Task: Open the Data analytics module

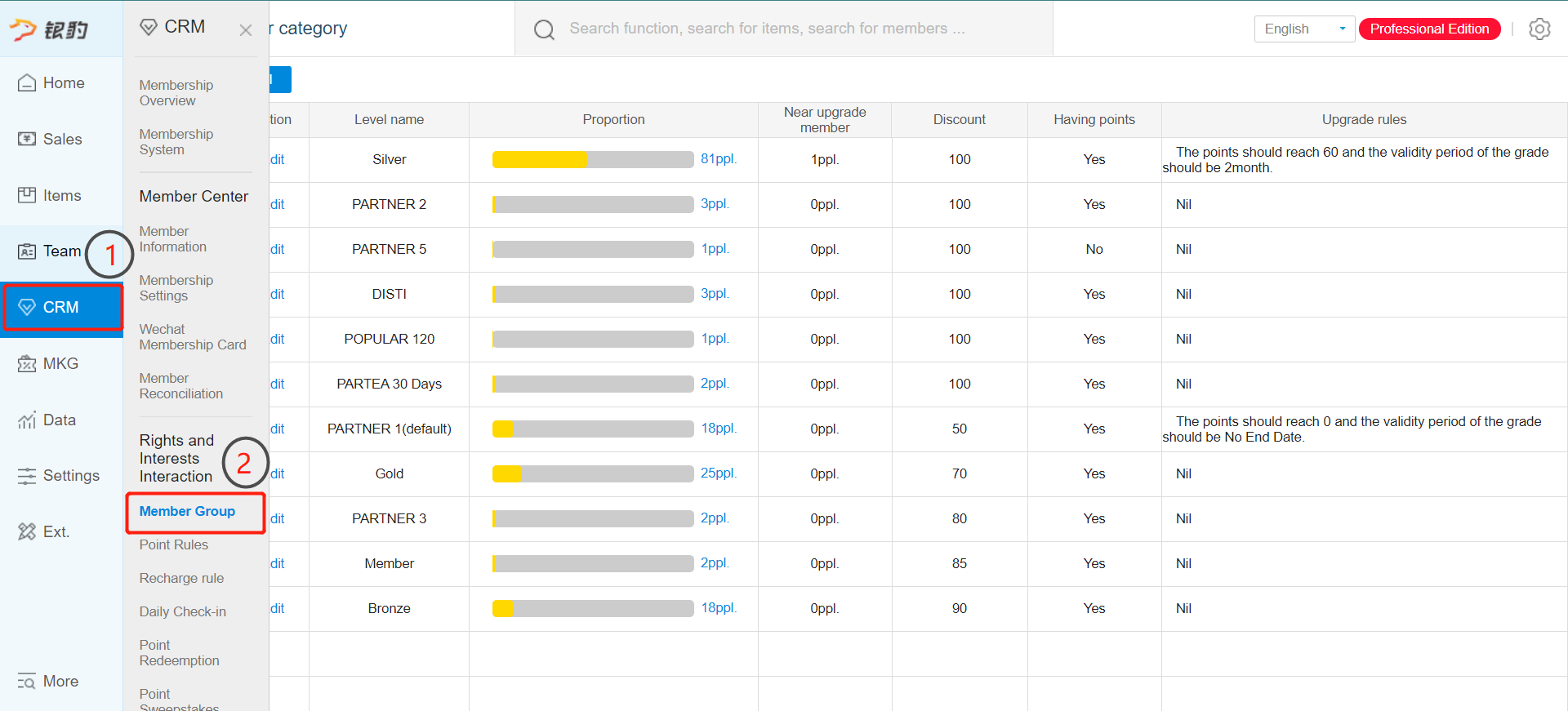Action: (47, 420)
